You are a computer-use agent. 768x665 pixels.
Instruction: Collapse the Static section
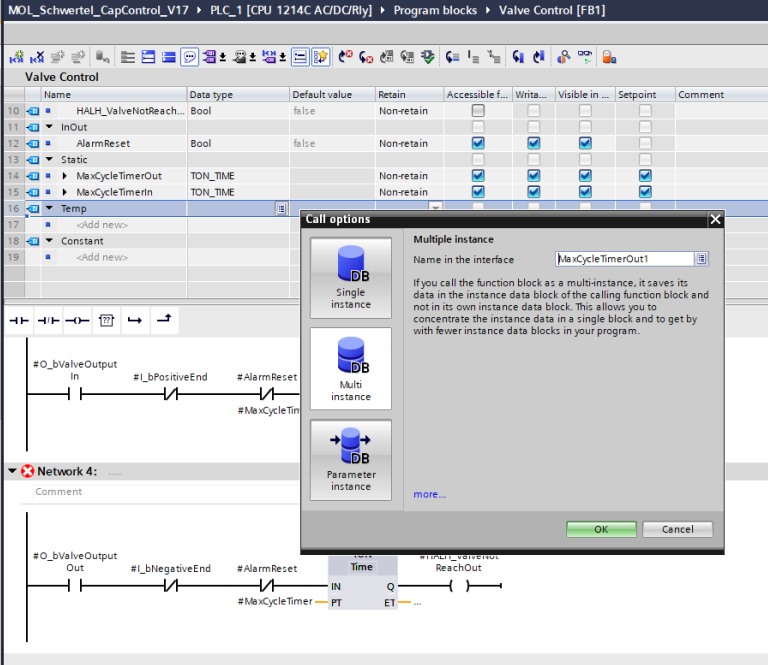pos(49,160)
